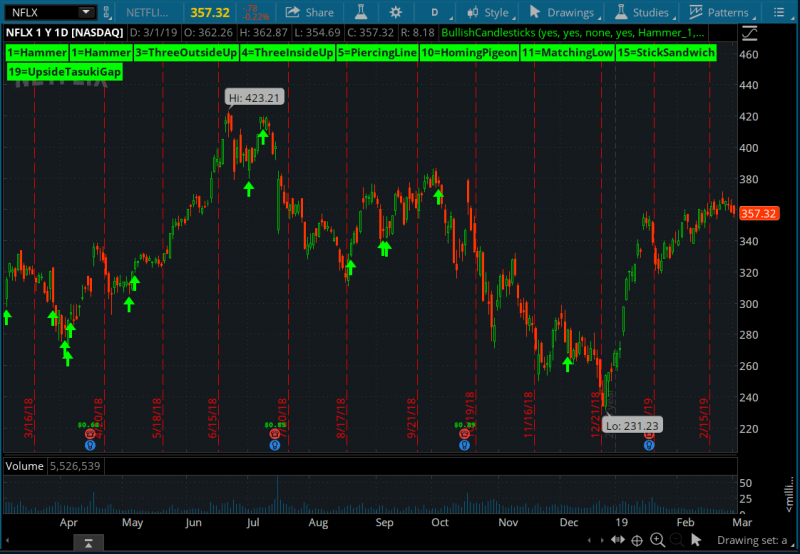The image size is (800, 554).
Task: Open the Studies dropdown menu
Action: [644, 12]
